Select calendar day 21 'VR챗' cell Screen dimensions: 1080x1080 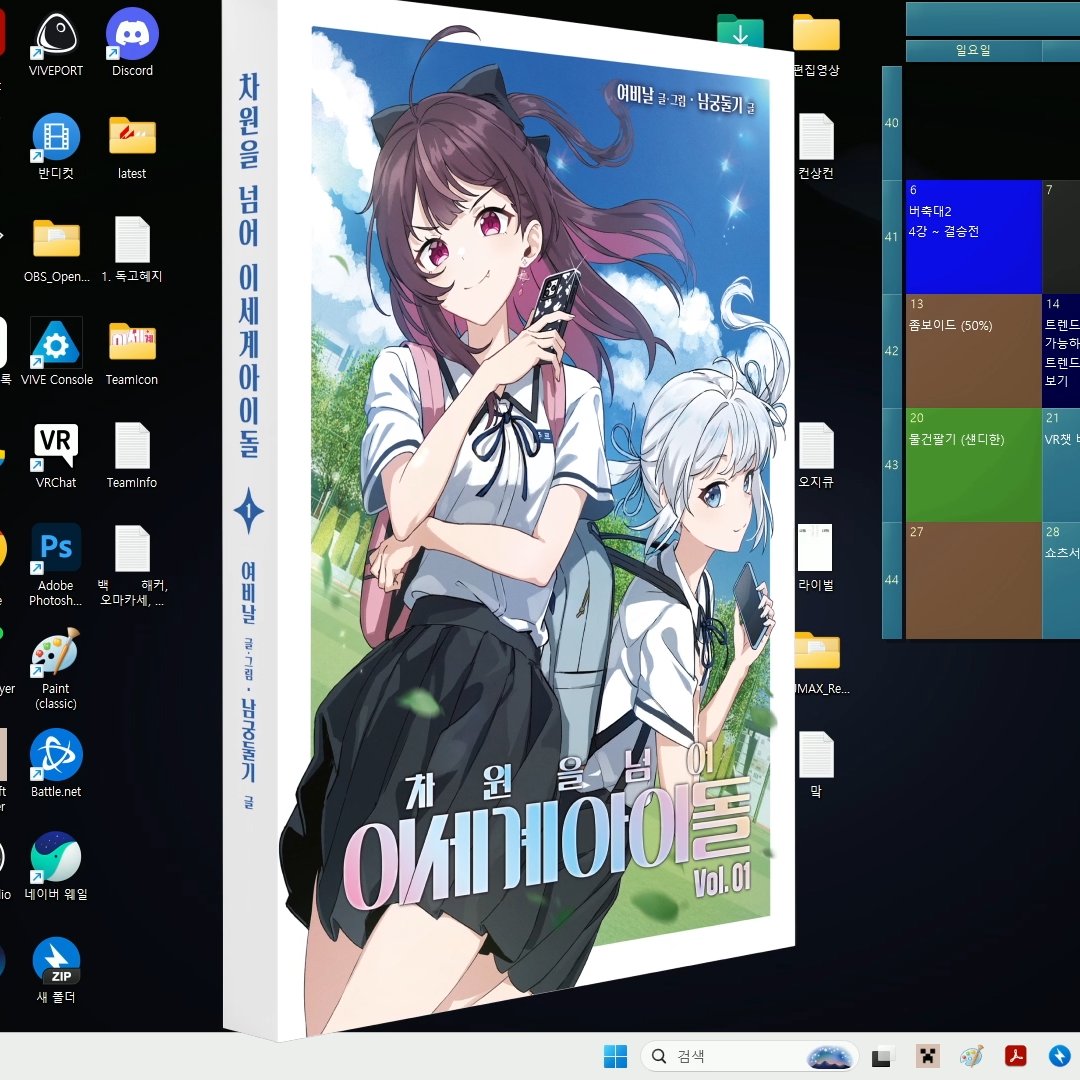click(1061, 465)
